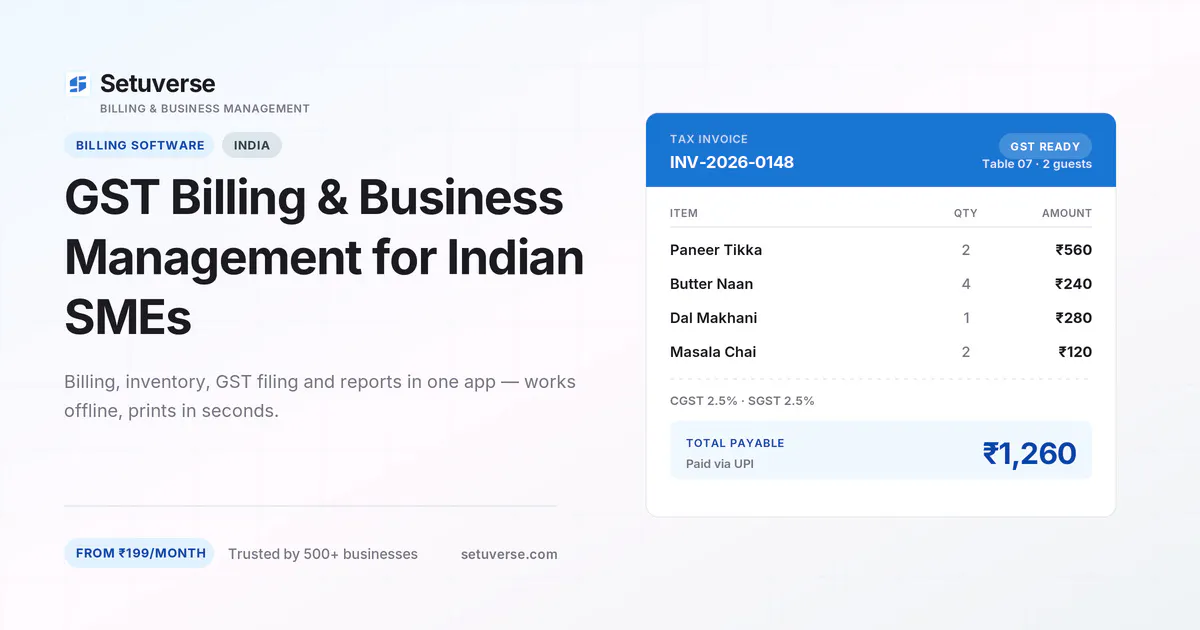
Task: Click the Setuverse brand name
Action: [157, 84]
